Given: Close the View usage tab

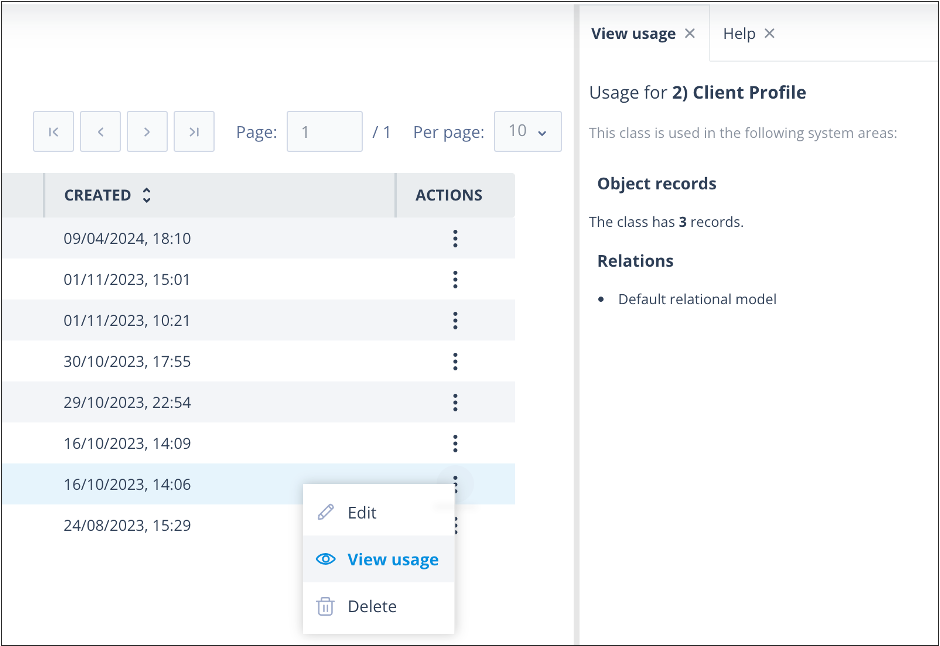Looking at the screenshot, I should click(x=690, y=34).
